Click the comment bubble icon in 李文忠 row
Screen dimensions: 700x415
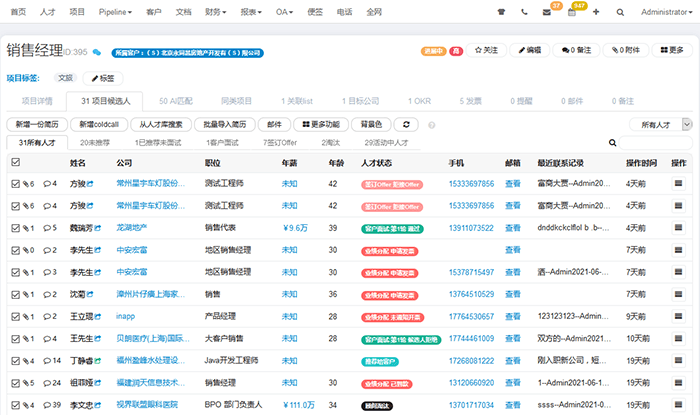[48, 403]
